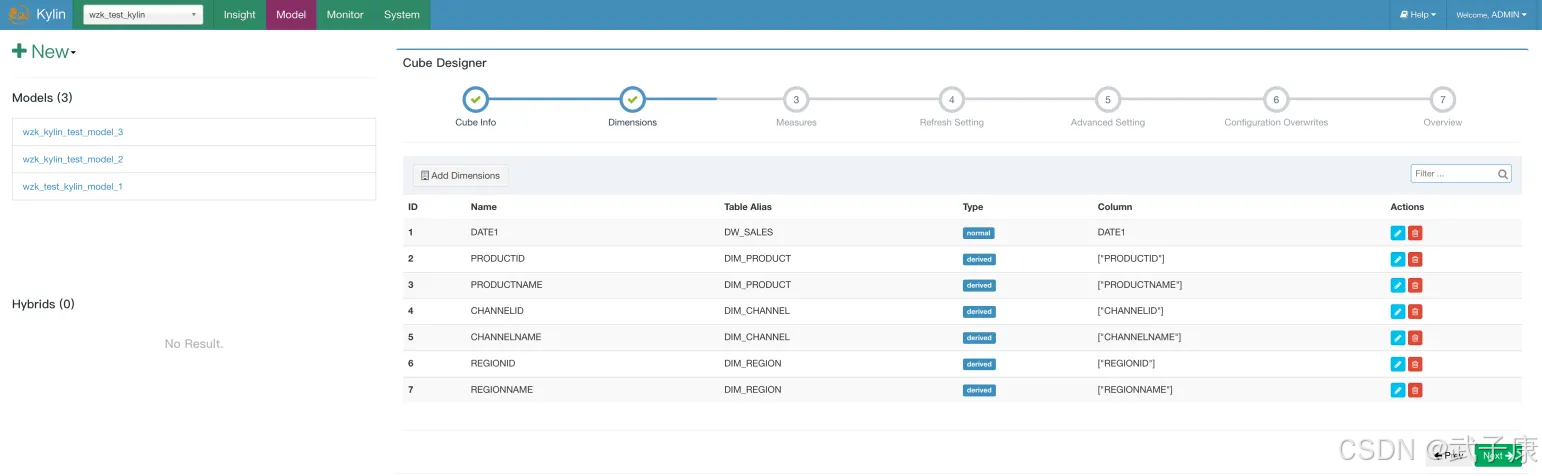This screenshot has height=476, width=1542.
Task: Click the filter search magnifier icon
Action: tap(1502, 174)
